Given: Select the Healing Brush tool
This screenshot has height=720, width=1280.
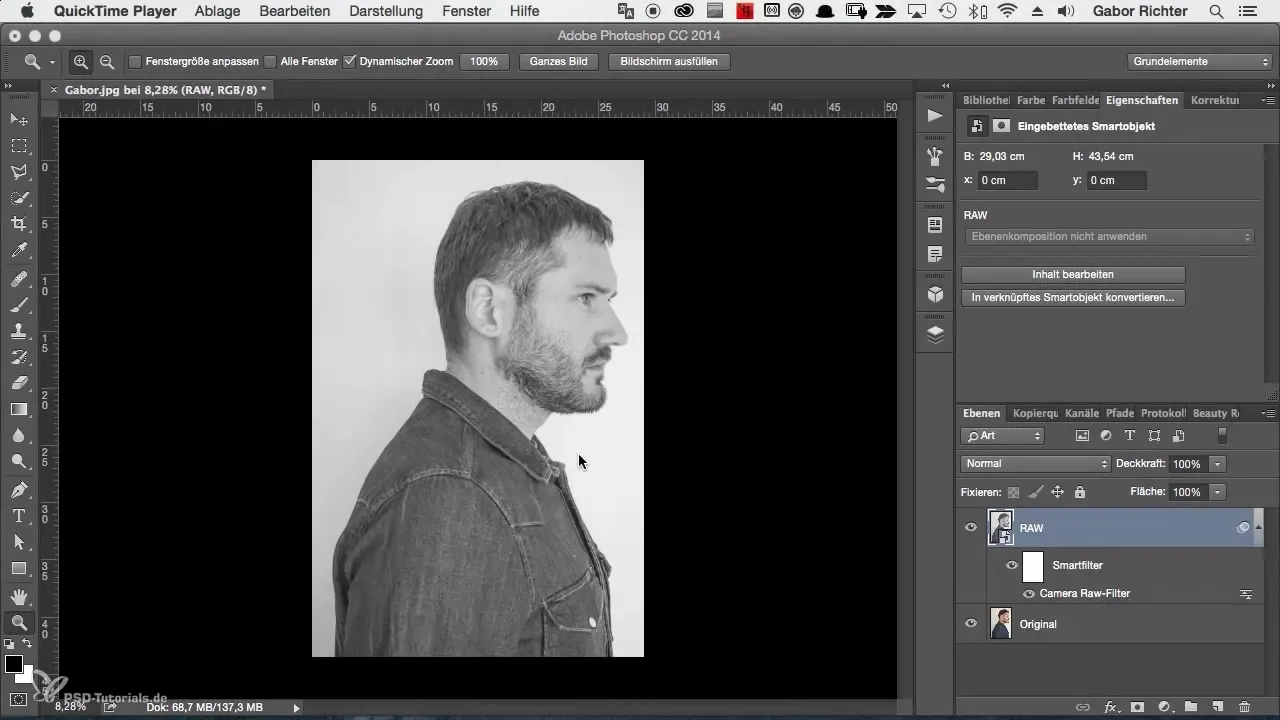Looking at the screenshot, I should click(x=19, y=279).
